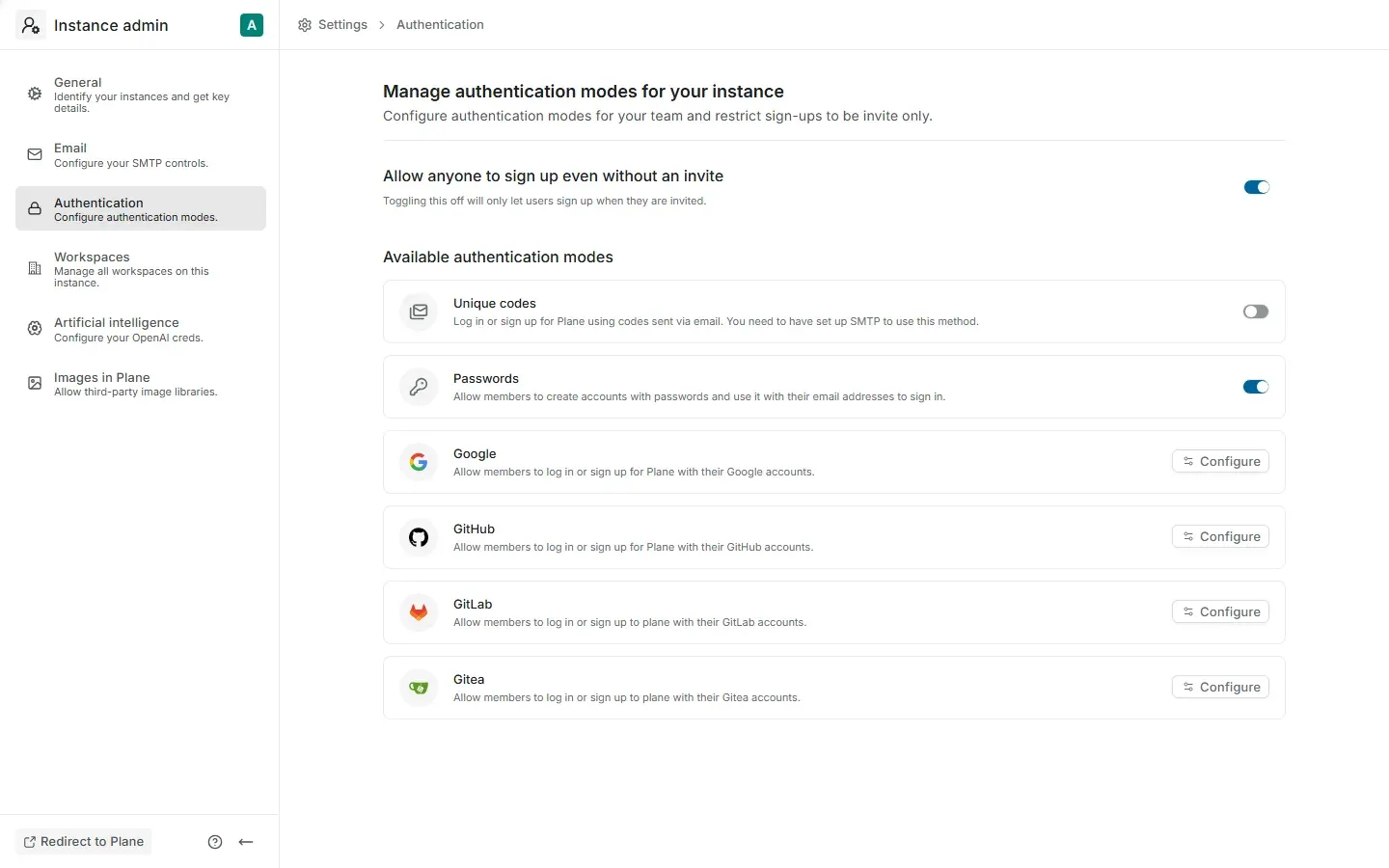Configure GitLab authentication
This screenshot has height=868, width=1389.
[x=1220, y=612]
